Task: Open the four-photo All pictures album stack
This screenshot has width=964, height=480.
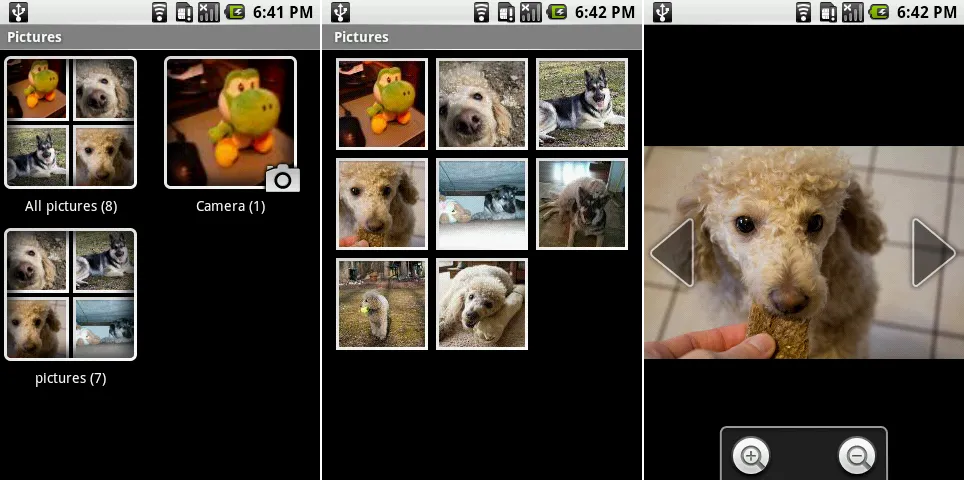Action: pos(70,122)
